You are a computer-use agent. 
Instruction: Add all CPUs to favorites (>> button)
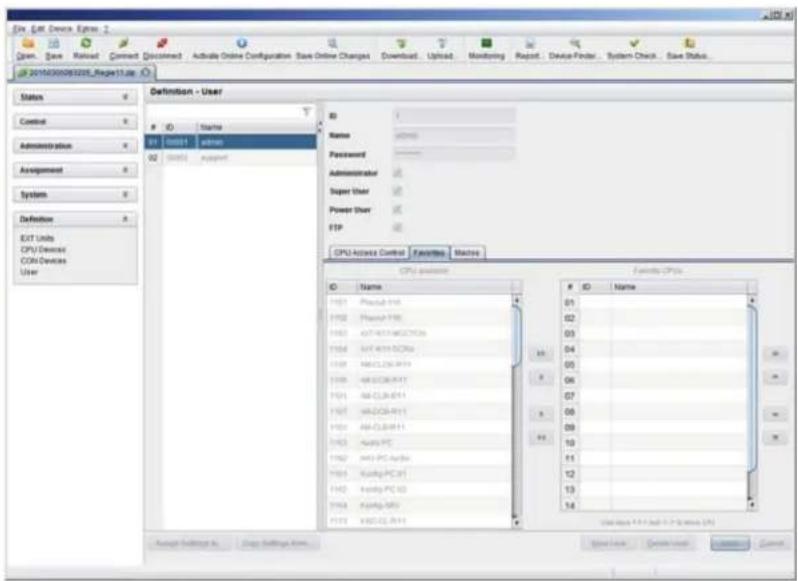541,354
